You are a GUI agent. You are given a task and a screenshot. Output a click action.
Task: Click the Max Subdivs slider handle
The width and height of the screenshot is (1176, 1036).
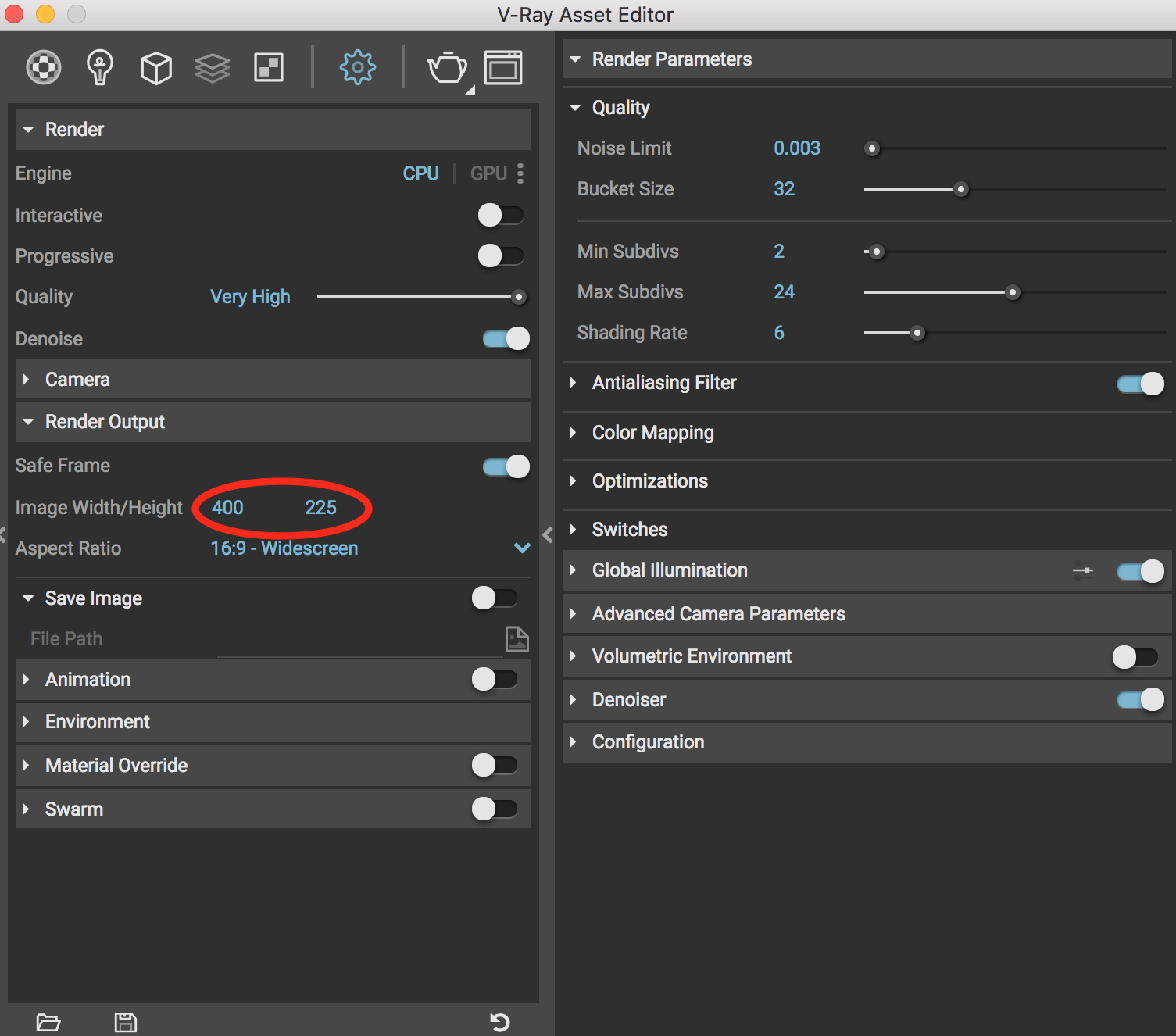tap(1013, 292)
